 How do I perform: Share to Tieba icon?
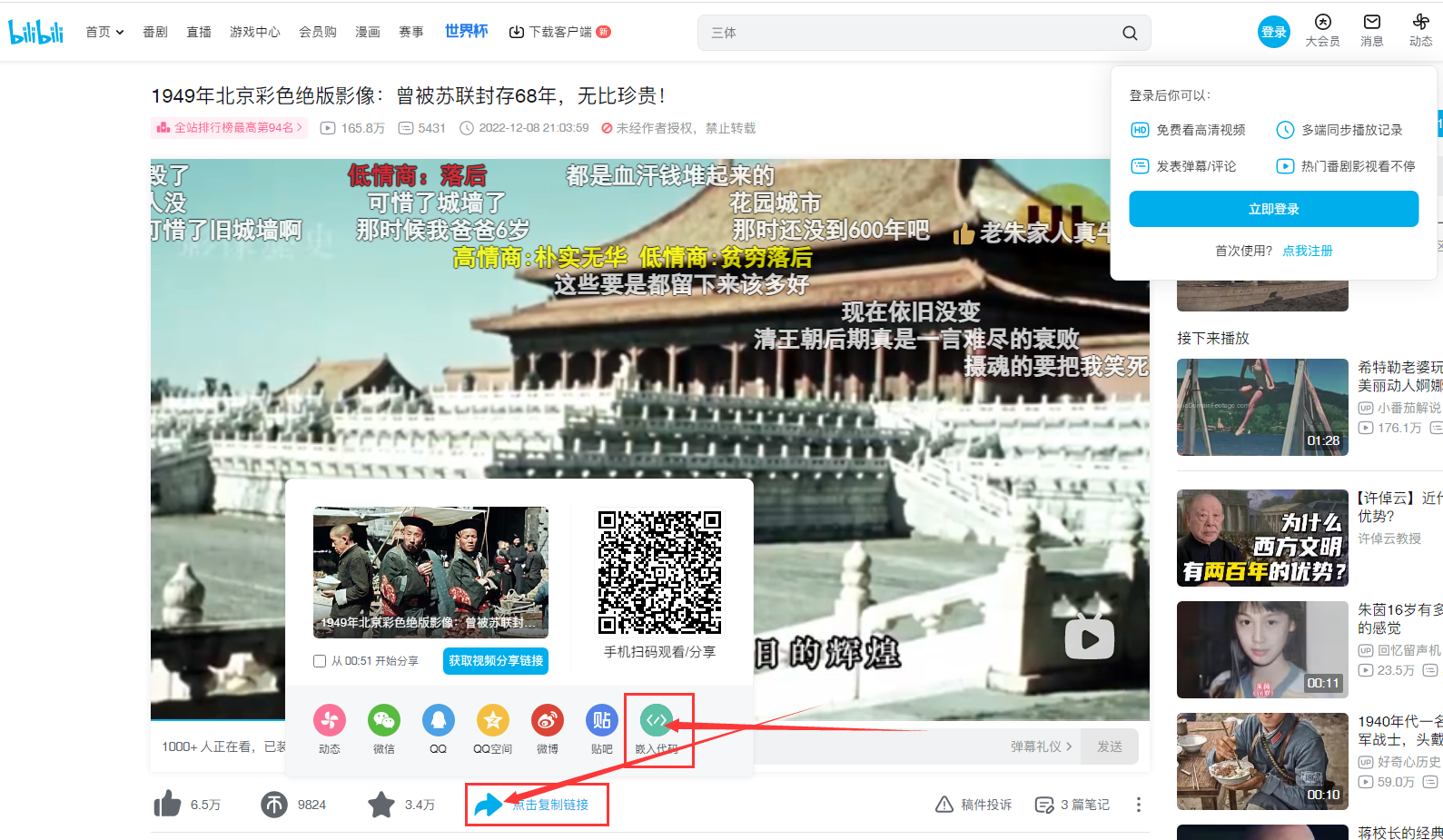tap(601, 721)
